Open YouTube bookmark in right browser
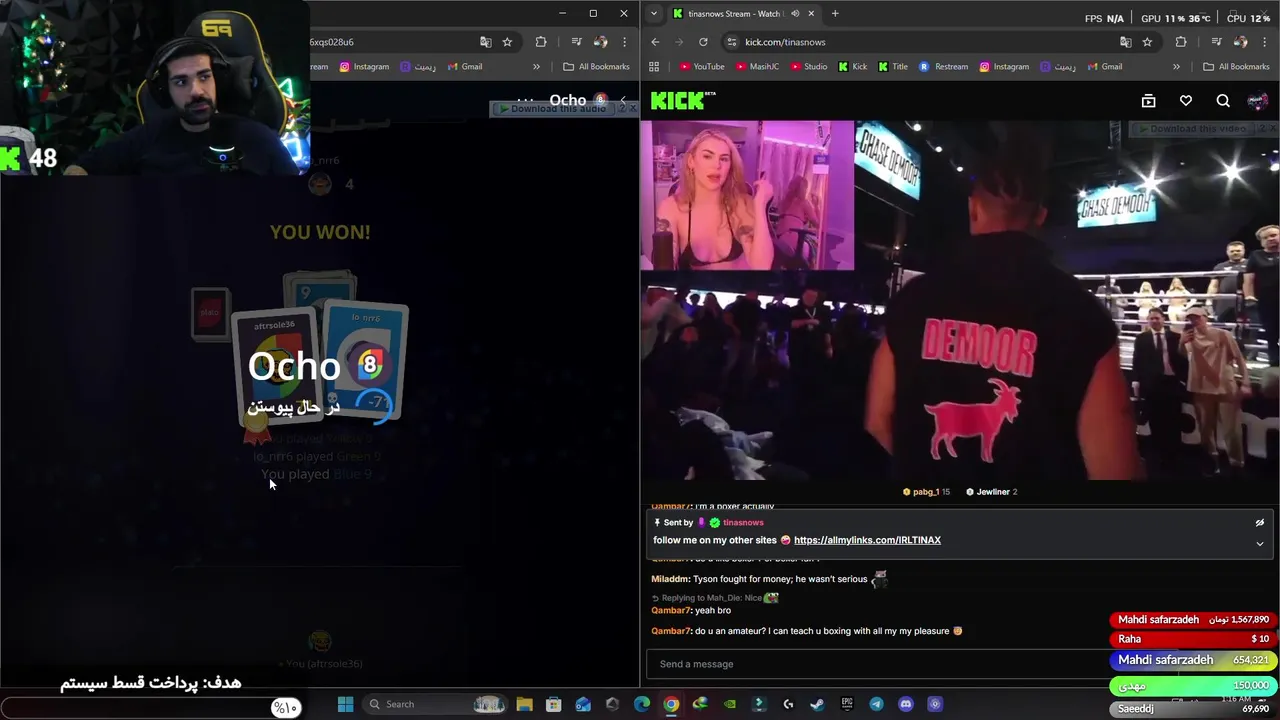This screenshot has width=1280, height=720. [701, 67]
